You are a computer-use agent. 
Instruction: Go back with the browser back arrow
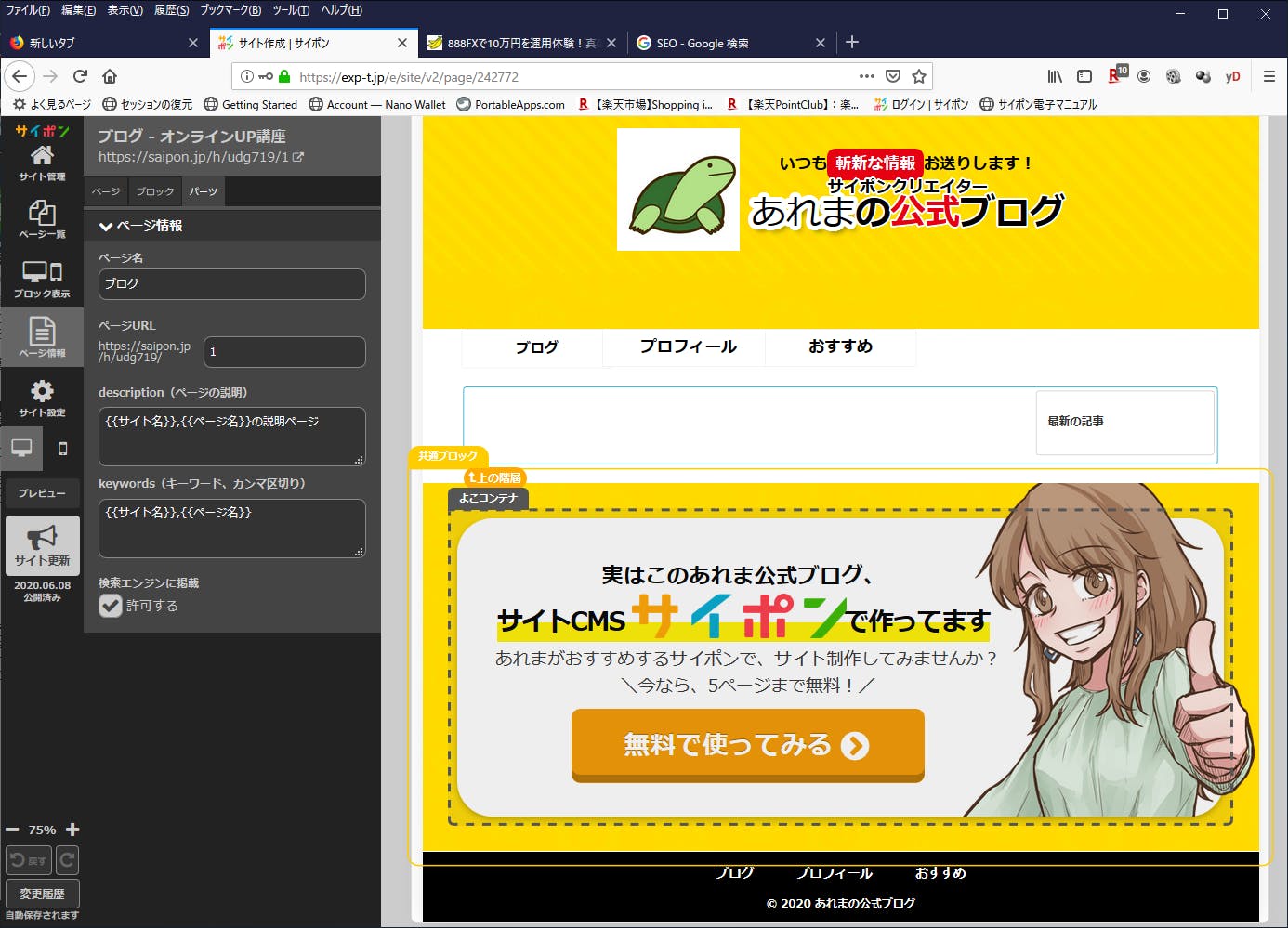coord(20,76)
